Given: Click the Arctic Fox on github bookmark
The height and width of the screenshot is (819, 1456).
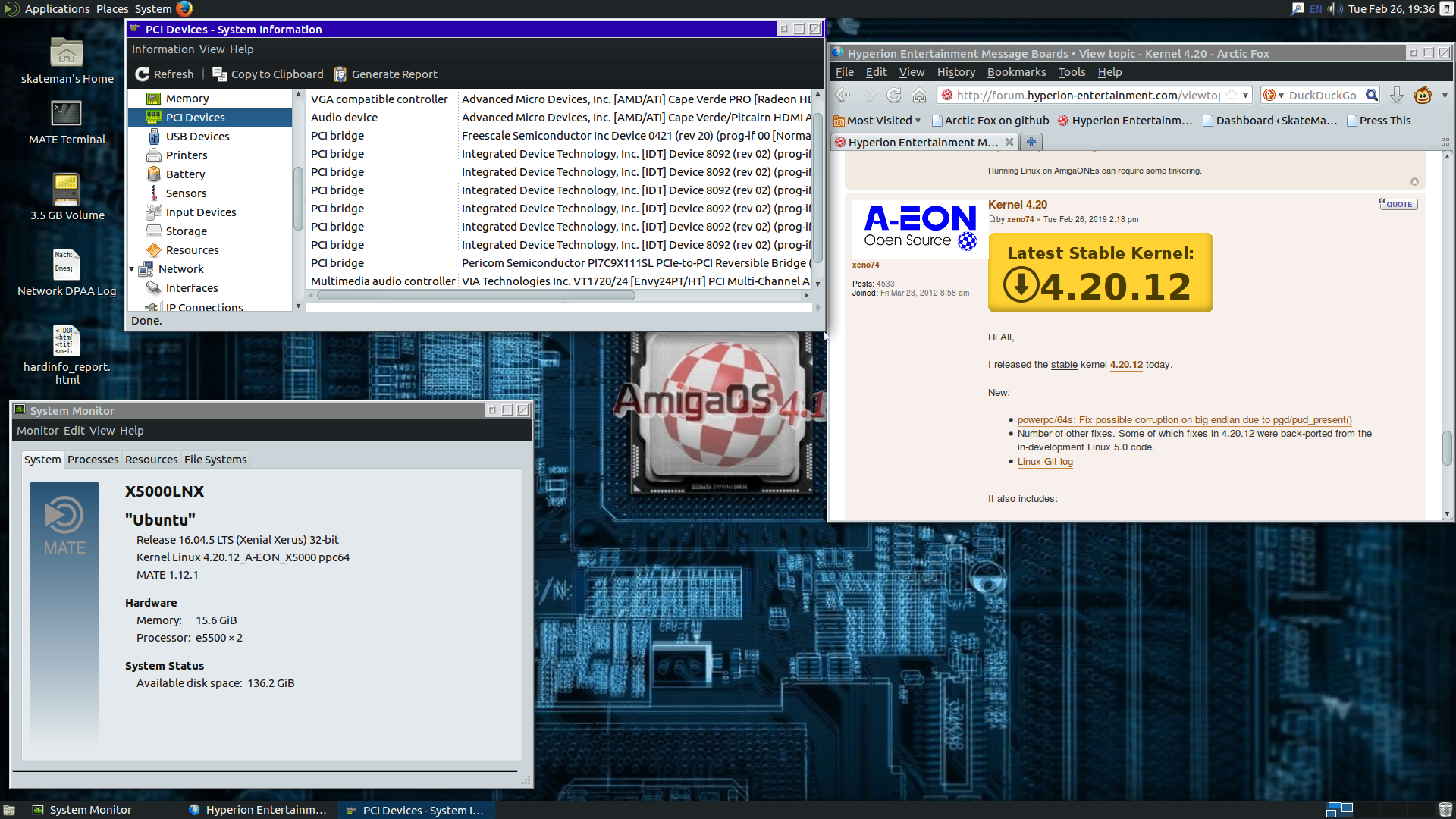Looking at the screenshot, I should click(x=990, y=121).
